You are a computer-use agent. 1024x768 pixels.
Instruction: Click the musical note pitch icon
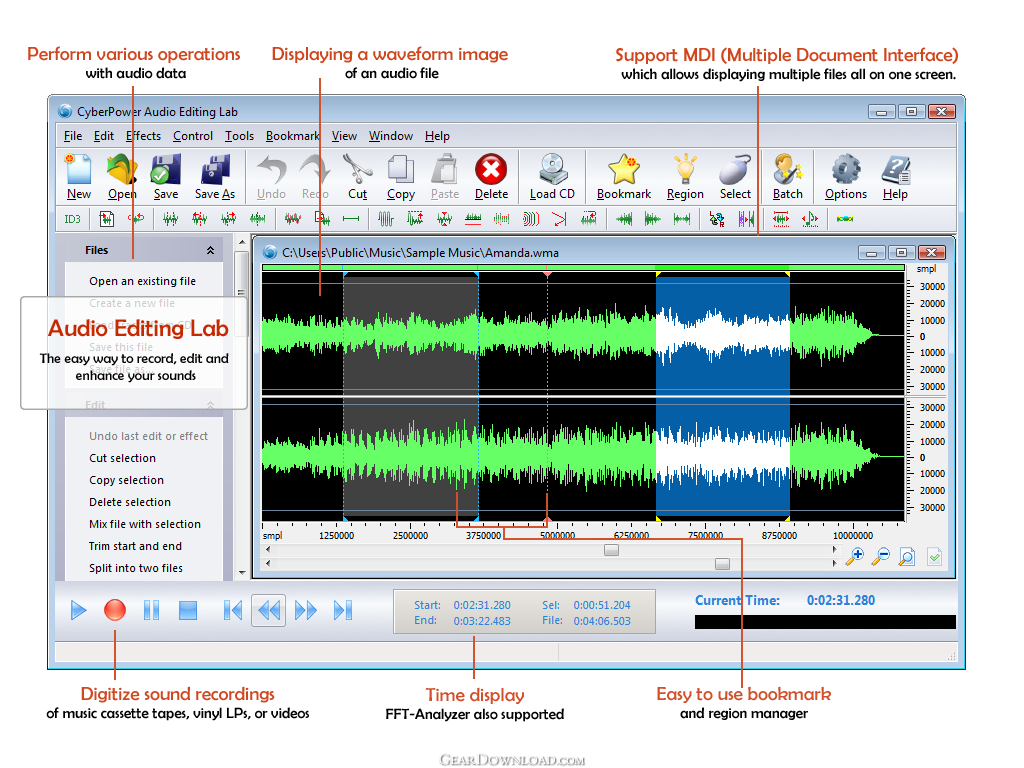pyautogui.click(x=810, y=219)
